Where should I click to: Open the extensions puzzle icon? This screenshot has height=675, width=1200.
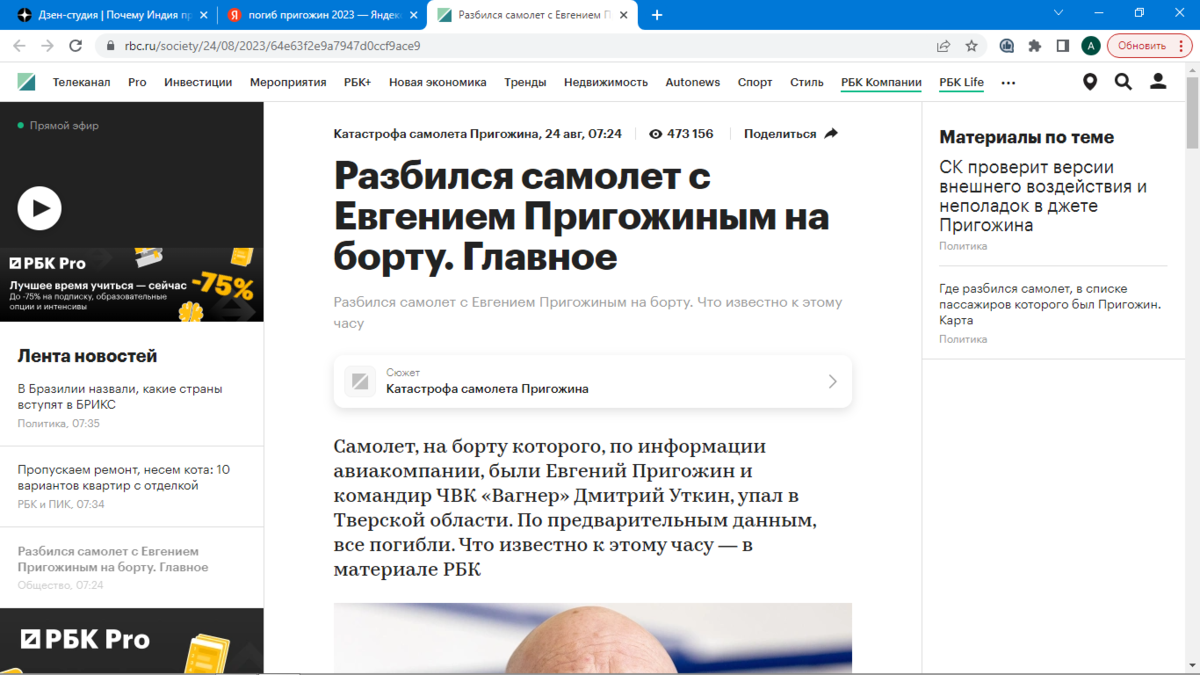(x=1035, y=46)
